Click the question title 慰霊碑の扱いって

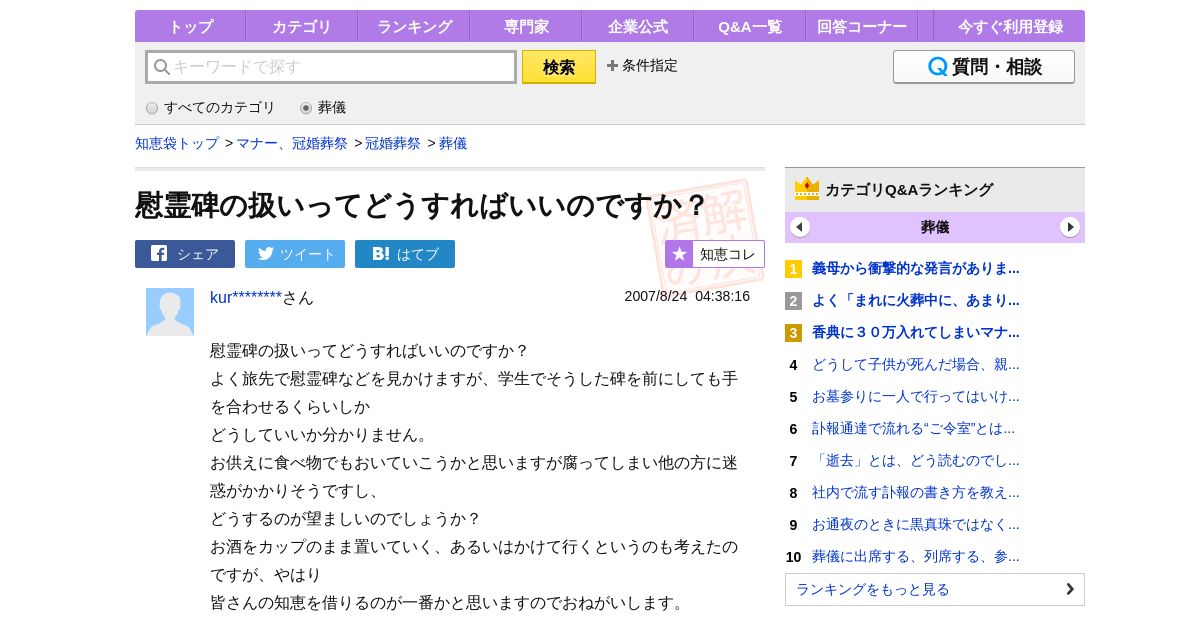coord(421,205)
